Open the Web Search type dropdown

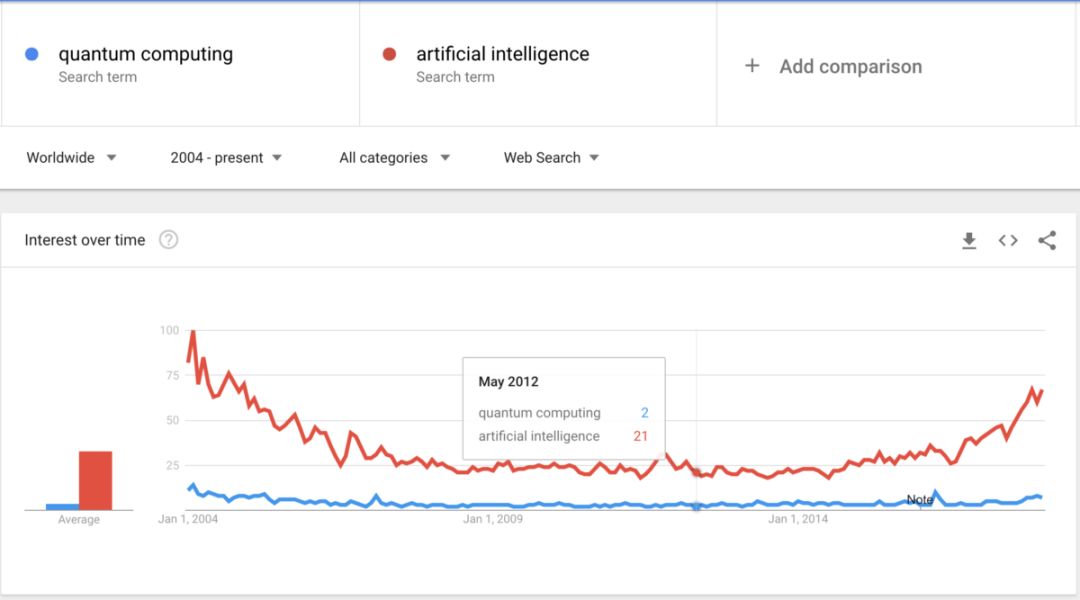tap(551, 157)
